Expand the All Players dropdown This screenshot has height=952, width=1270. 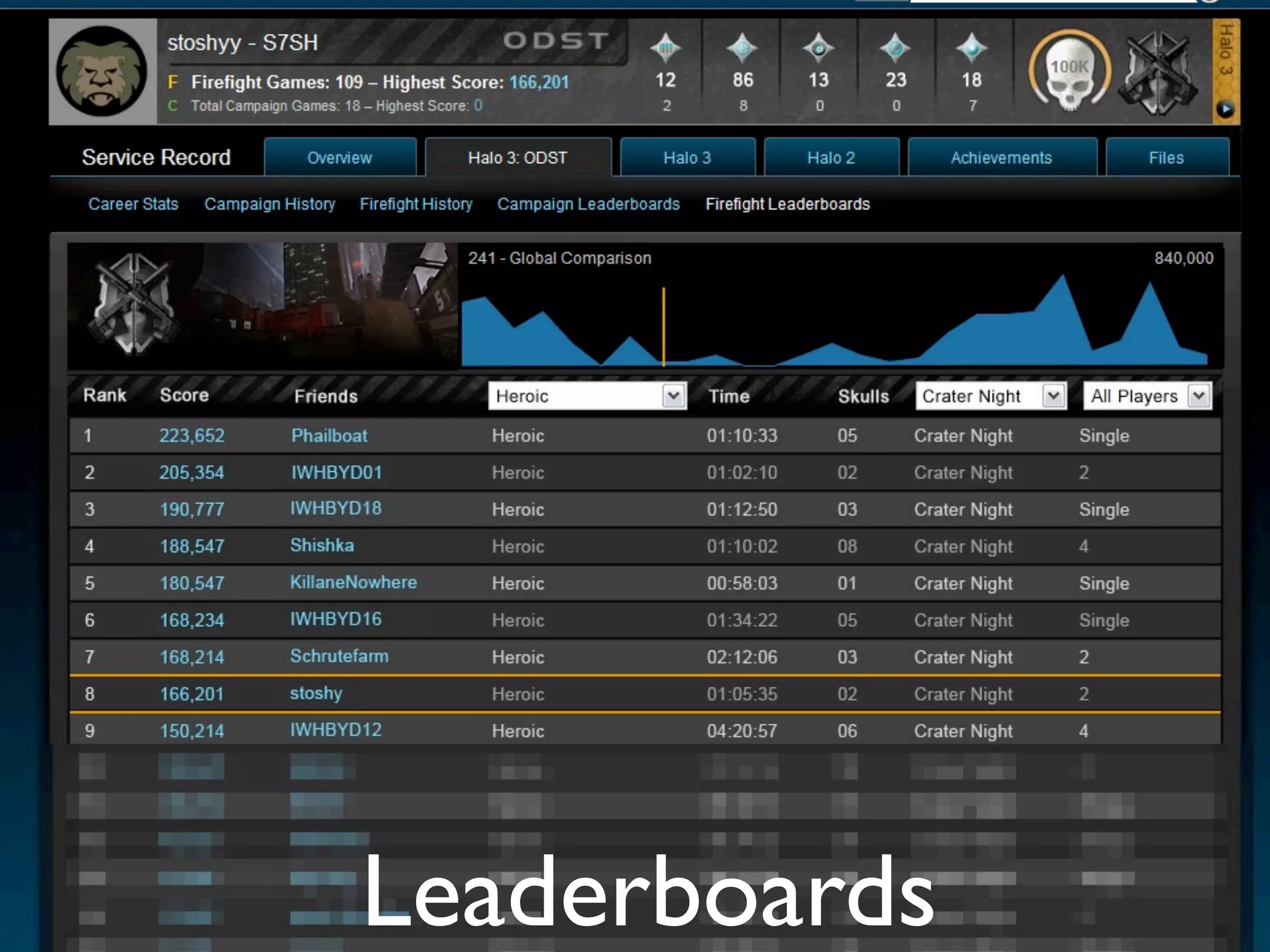point(1147,395)
